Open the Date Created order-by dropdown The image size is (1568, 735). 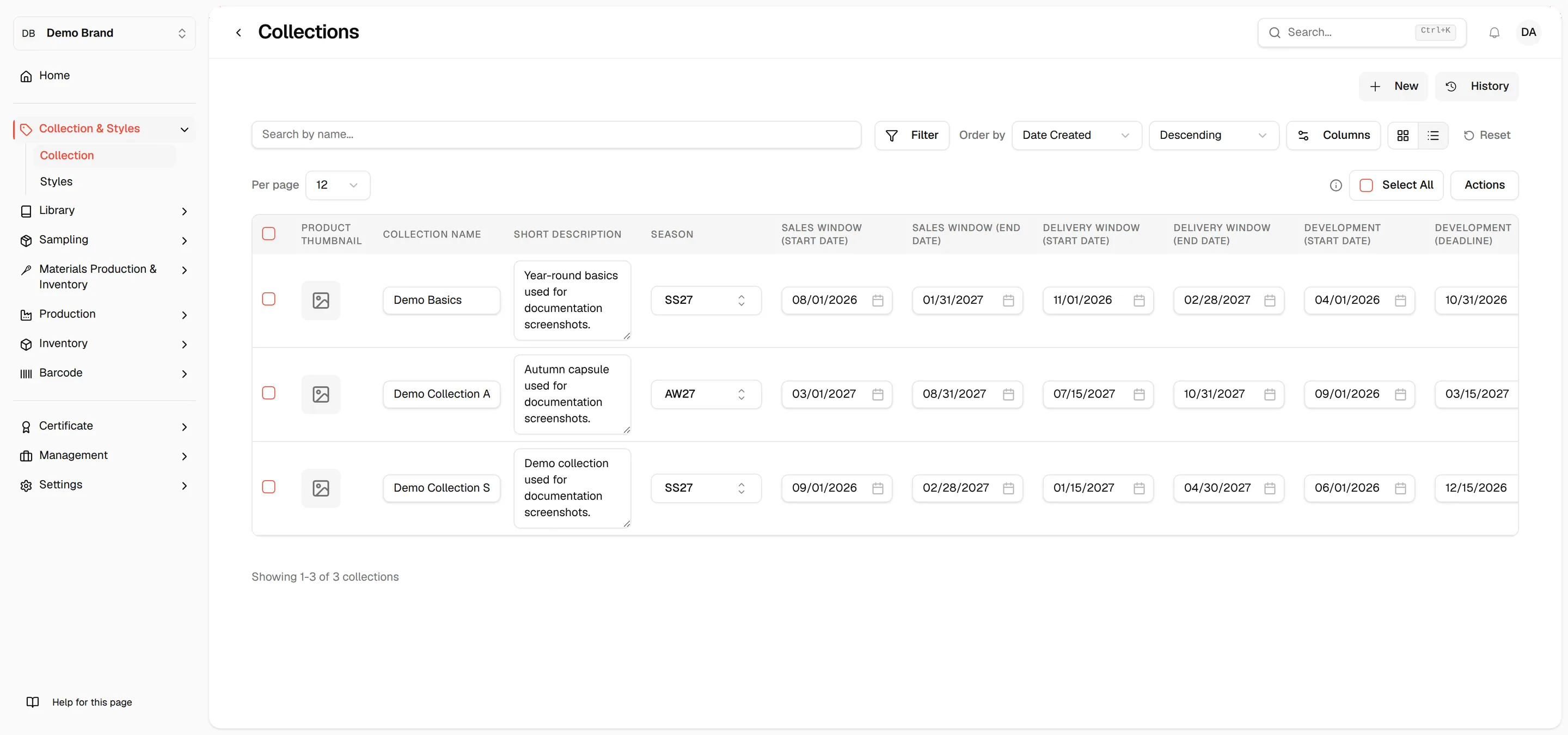1076,135
